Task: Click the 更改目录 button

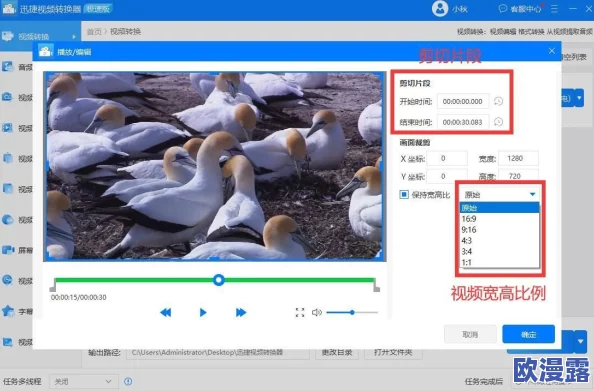Action: click(x=337, y=352)
